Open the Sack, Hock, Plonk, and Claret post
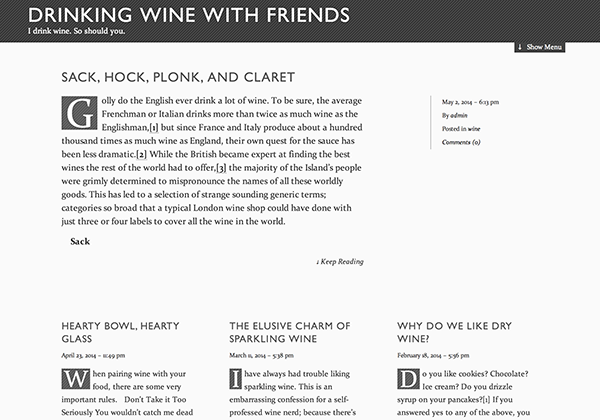600x420 pixels. click(x=178, y=77)
